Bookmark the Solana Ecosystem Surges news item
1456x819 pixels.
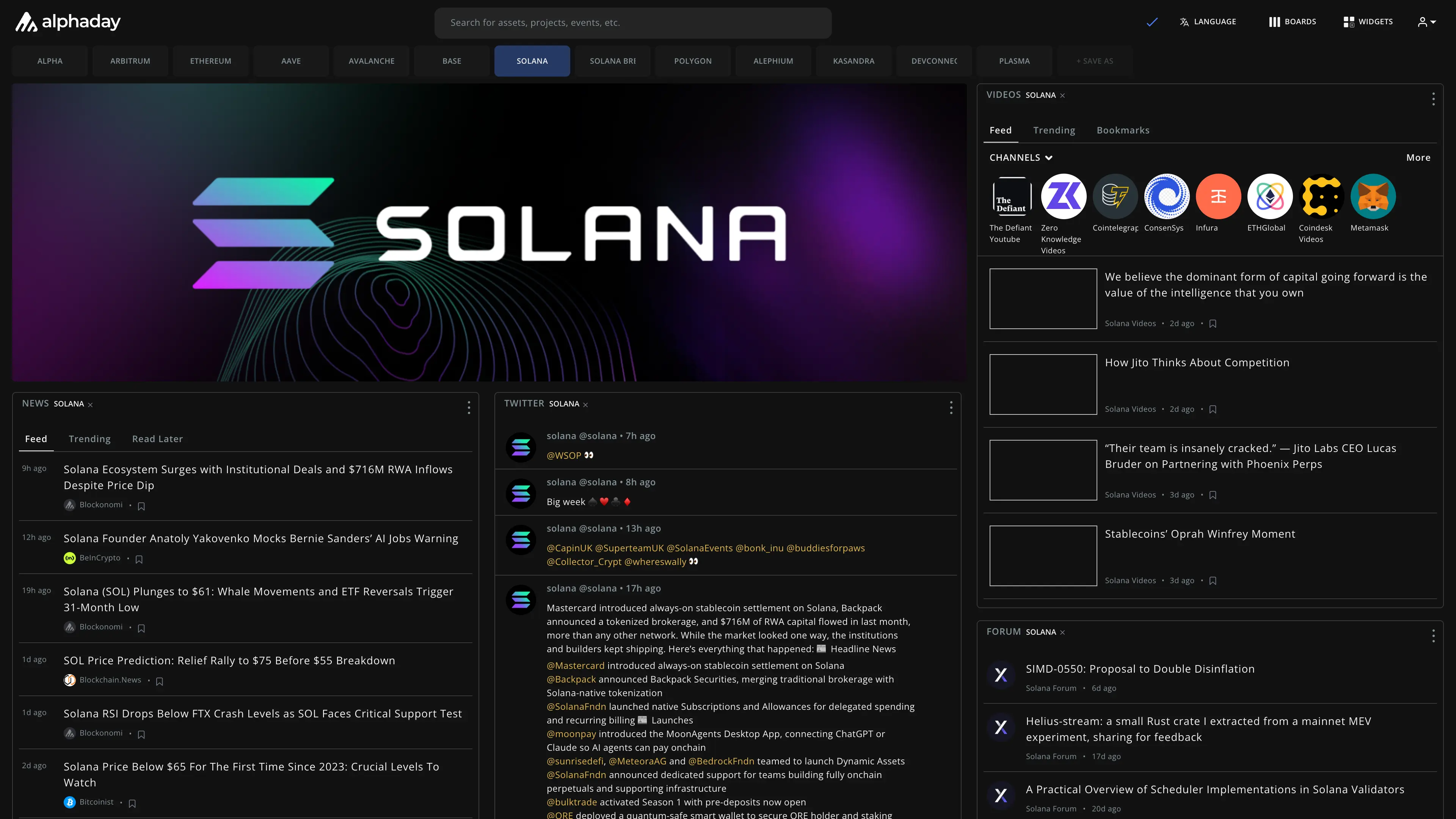[x=141, y=507]
